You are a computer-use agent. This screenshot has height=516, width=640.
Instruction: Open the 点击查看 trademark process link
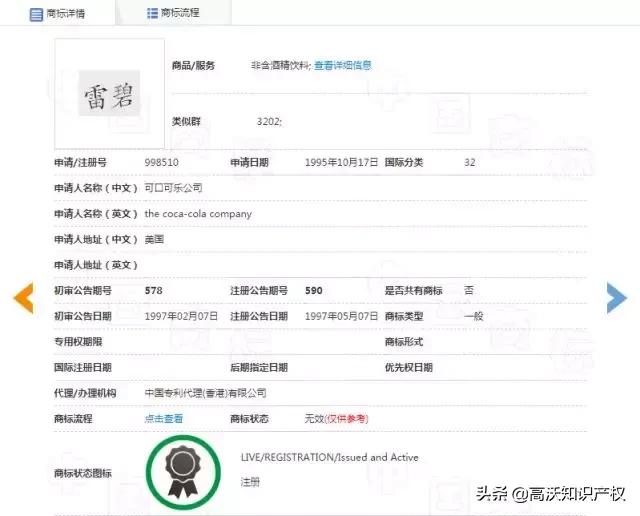(x=164, y=418)
